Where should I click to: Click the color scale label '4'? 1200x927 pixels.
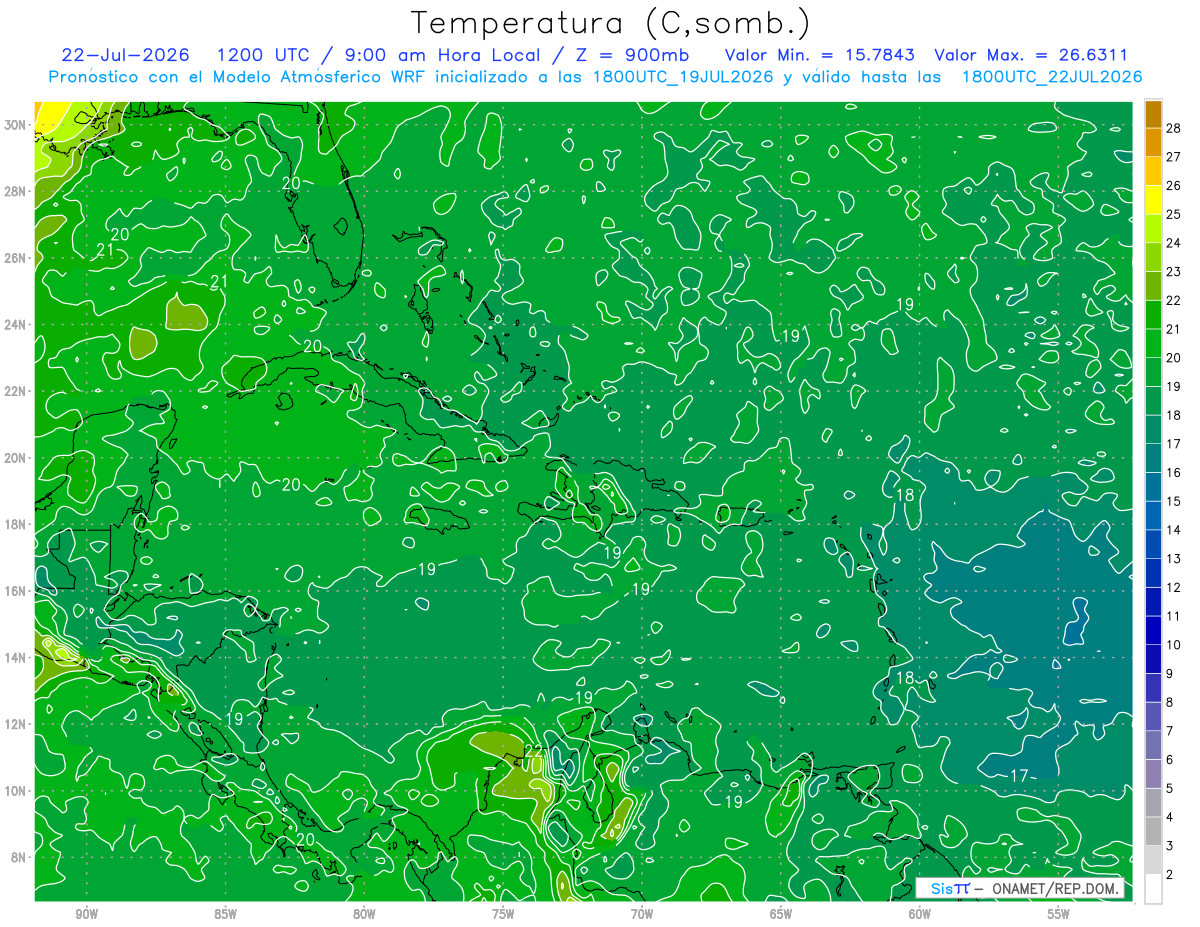point(1171,817)
